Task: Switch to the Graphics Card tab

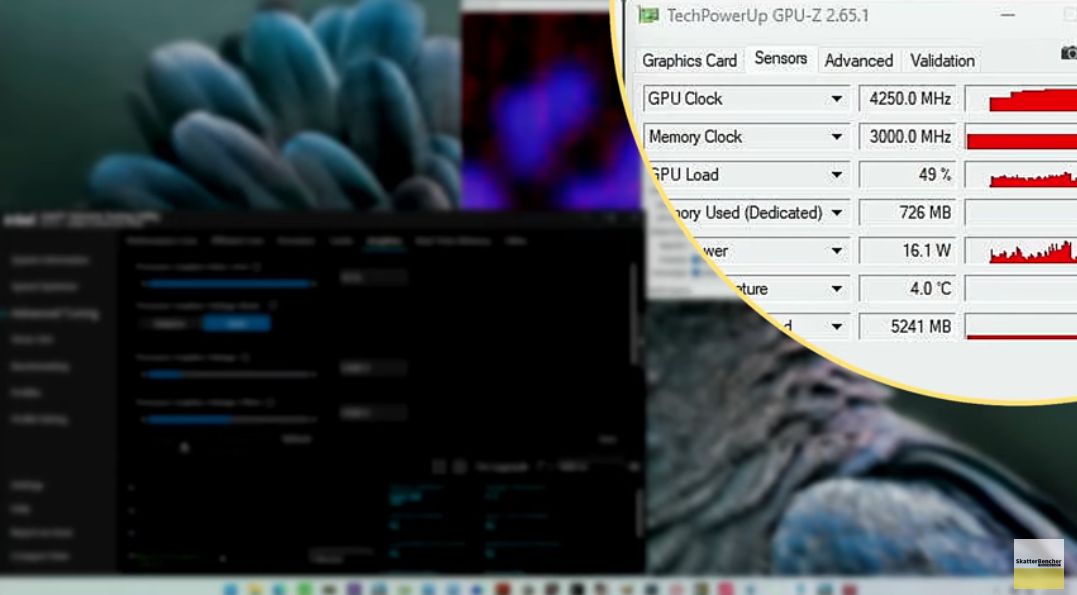Action: [x=690, y=60]
